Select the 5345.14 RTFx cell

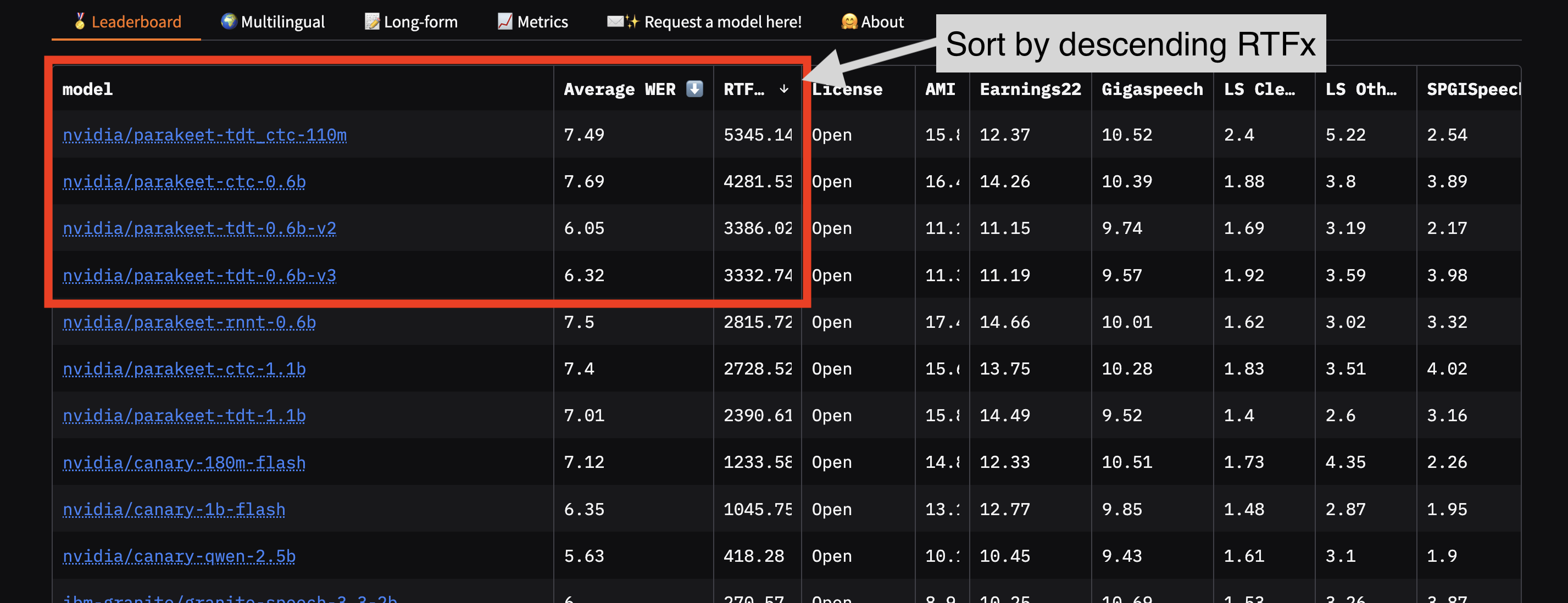757,135
